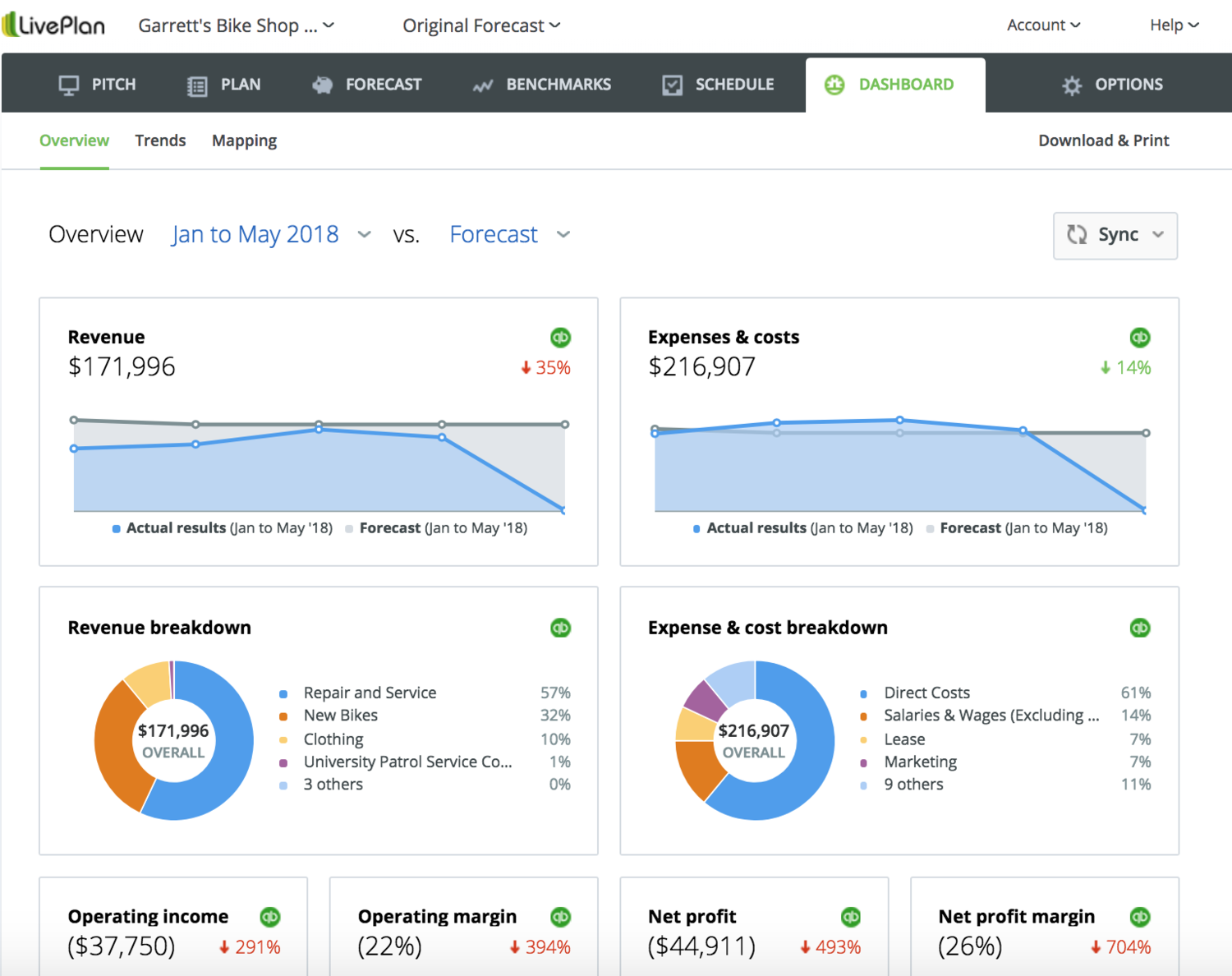Open the Sync dropdown button
The height and width of the screenshot is (976, 1232).
point(1115,236)
